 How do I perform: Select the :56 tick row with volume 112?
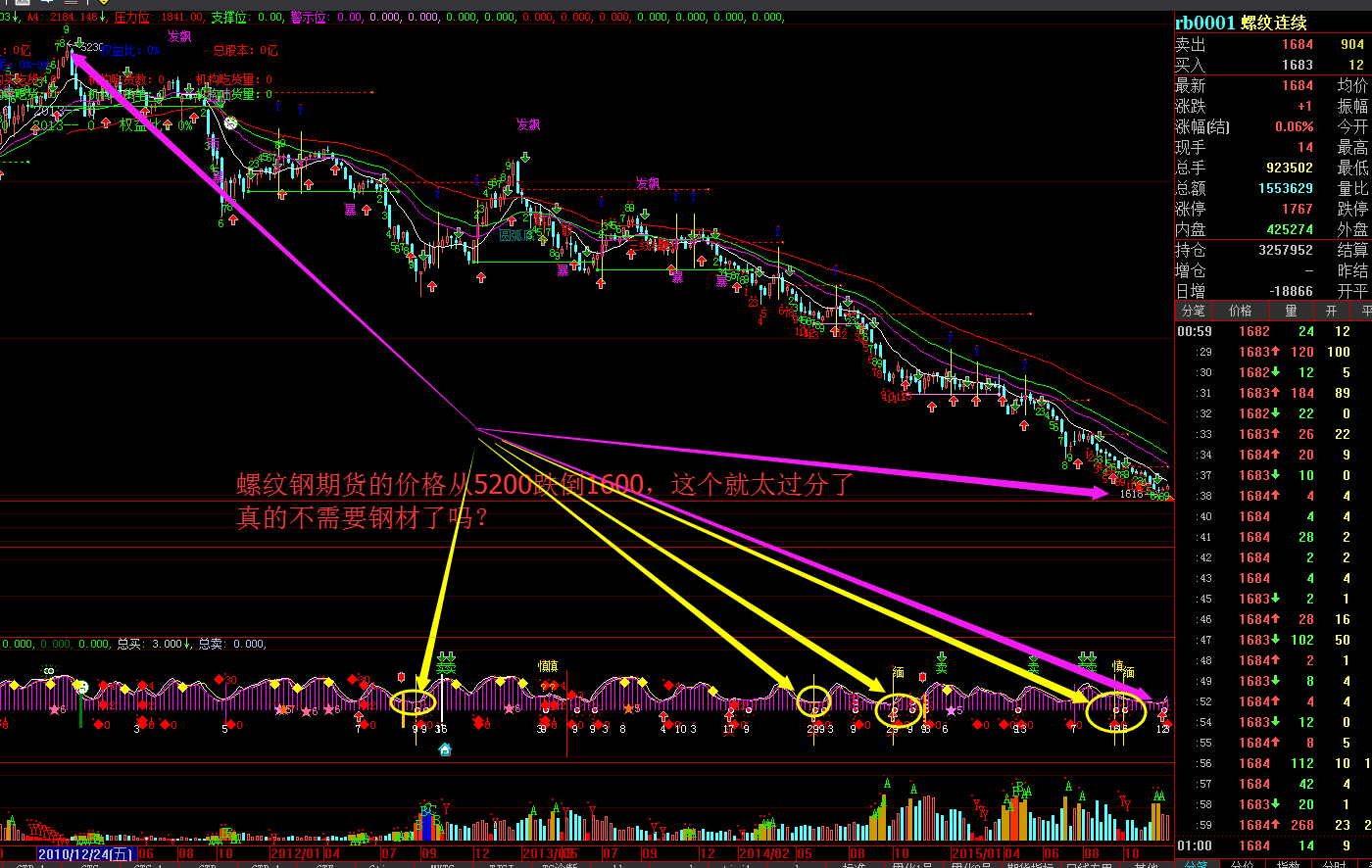point(1273,763)
